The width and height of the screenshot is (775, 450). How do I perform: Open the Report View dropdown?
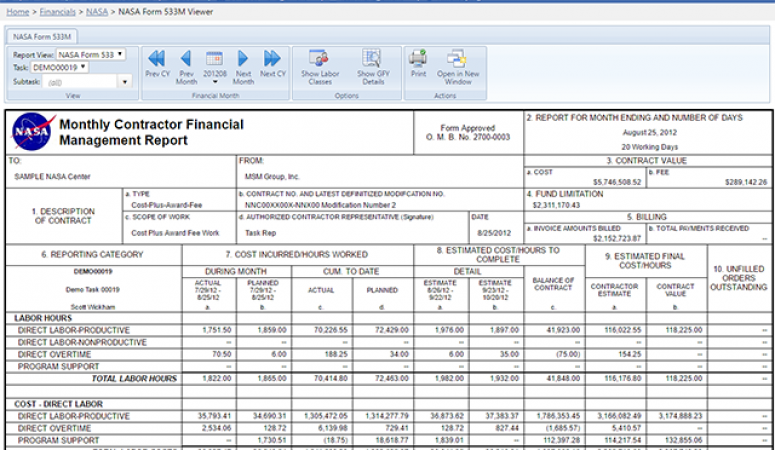click(x=90, y=54)
